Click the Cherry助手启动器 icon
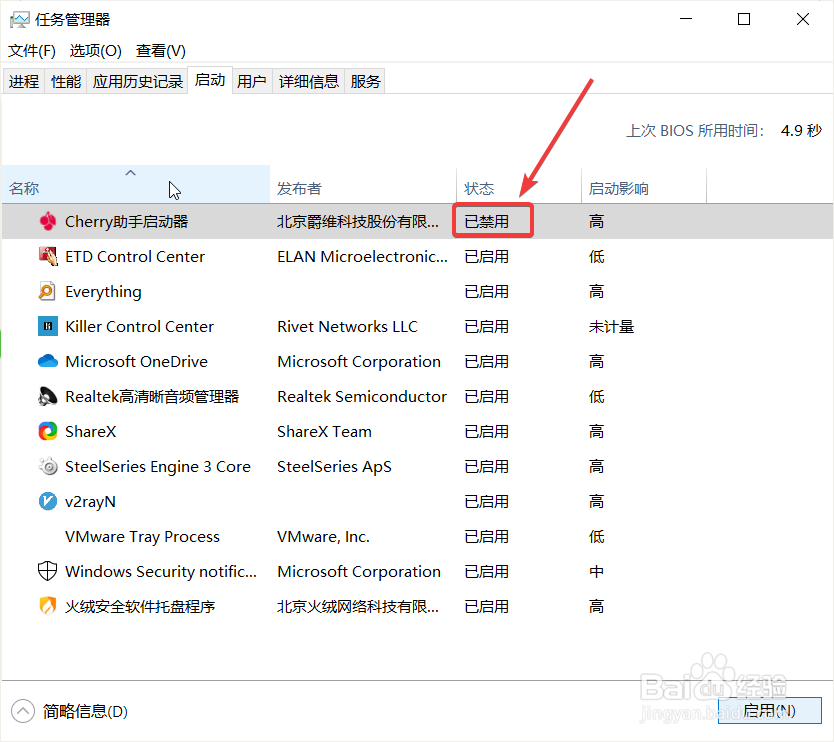 click(47, 221)
